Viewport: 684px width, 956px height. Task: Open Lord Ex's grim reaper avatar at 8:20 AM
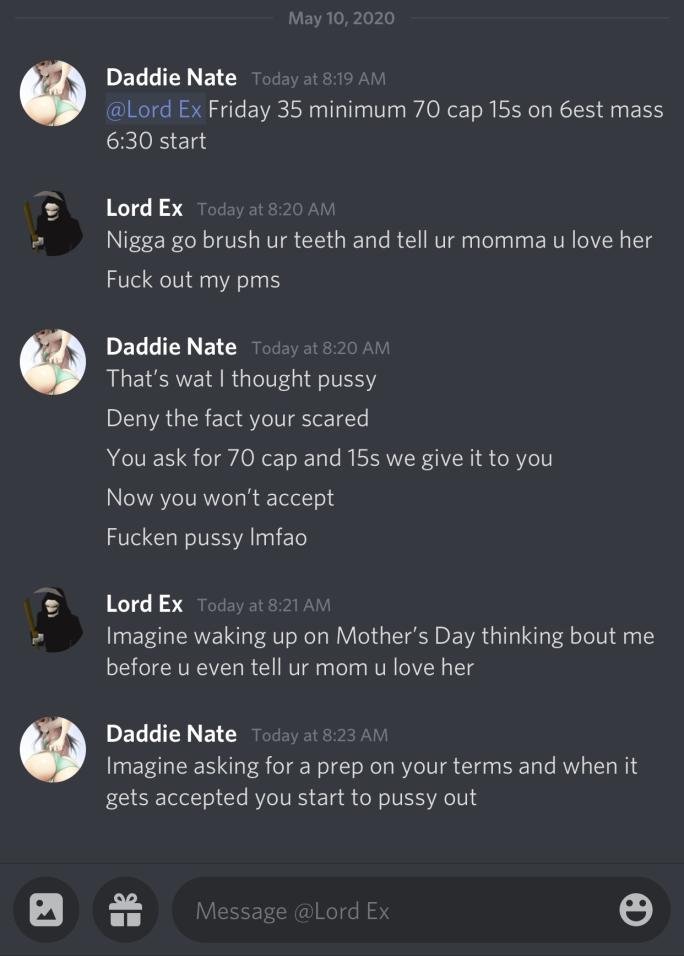[53, 223]
